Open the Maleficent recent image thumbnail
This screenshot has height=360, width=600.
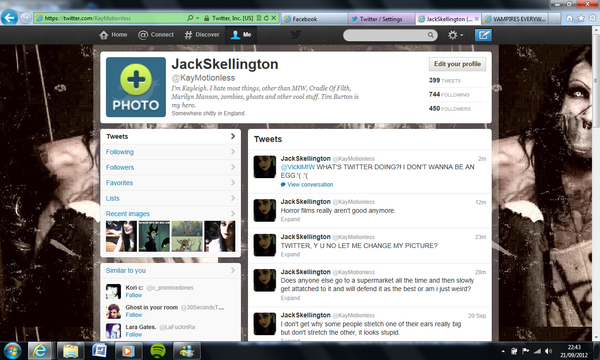(x=154, y=236)
